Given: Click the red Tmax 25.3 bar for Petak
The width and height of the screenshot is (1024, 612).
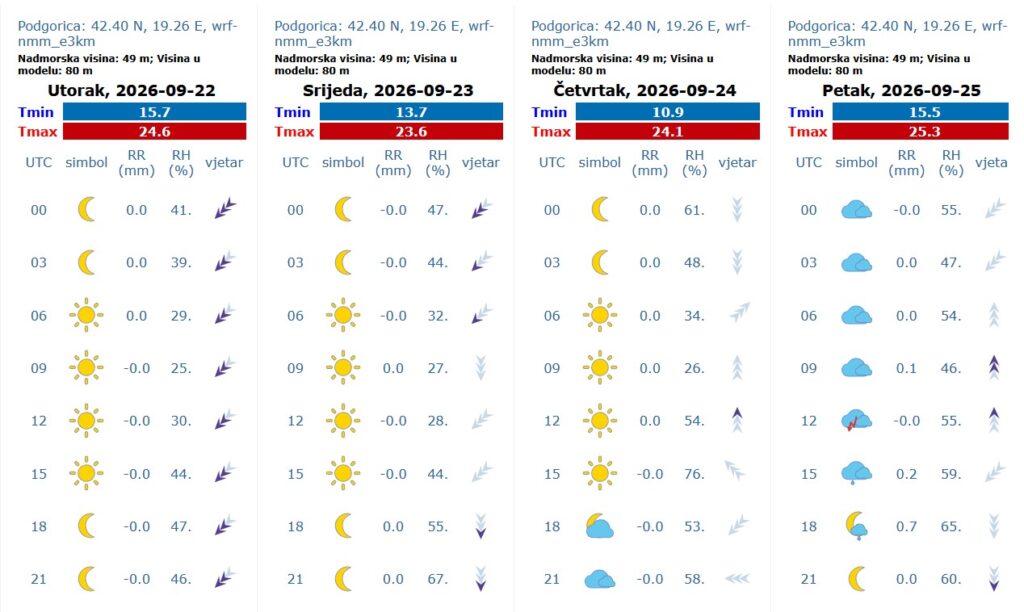Looking at the screenshot, I should [x=920, y=131].
